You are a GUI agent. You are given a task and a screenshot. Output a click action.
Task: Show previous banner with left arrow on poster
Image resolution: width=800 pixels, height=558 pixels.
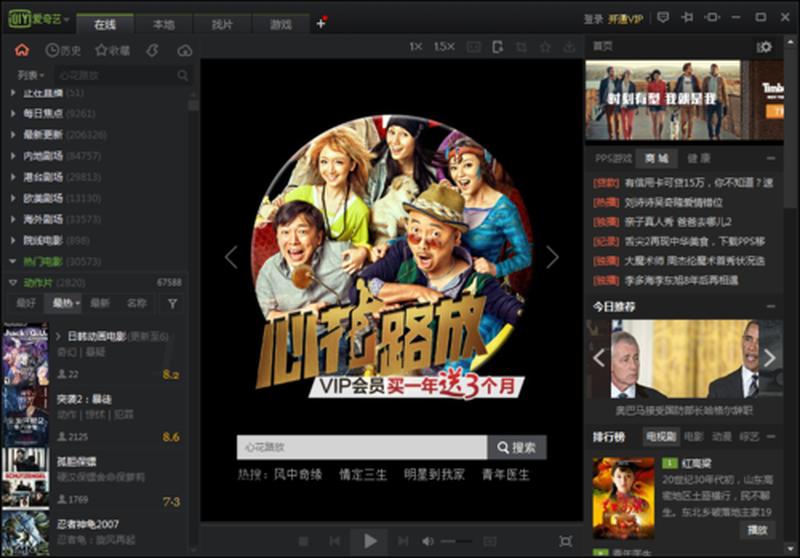[231, 257]
